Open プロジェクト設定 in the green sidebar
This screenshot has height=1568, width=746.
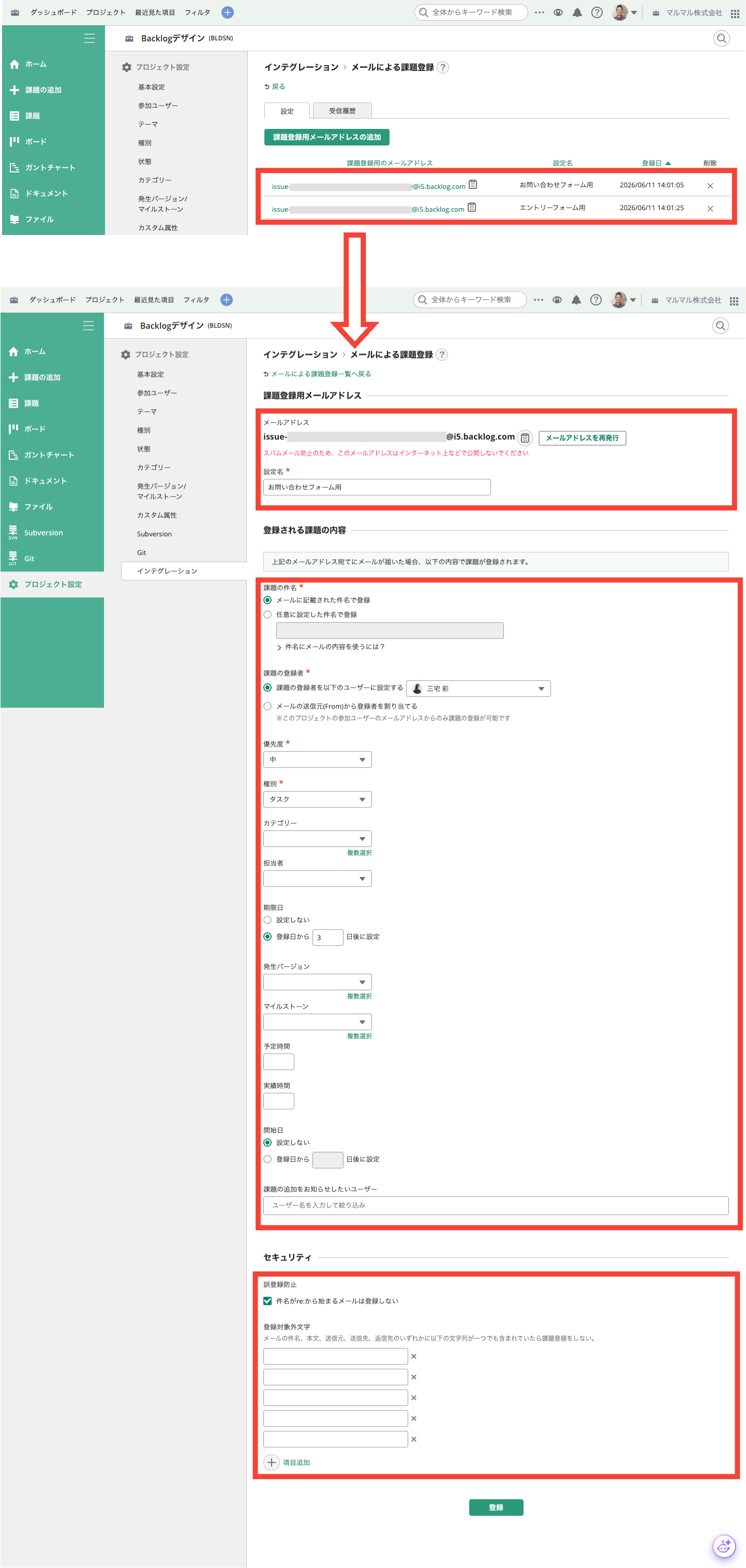52,584
